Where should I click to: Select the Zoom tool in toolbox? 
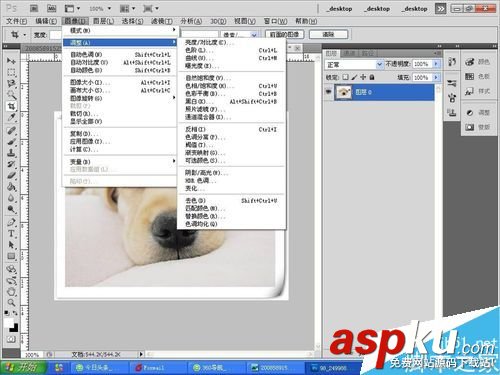pos(11,303)
